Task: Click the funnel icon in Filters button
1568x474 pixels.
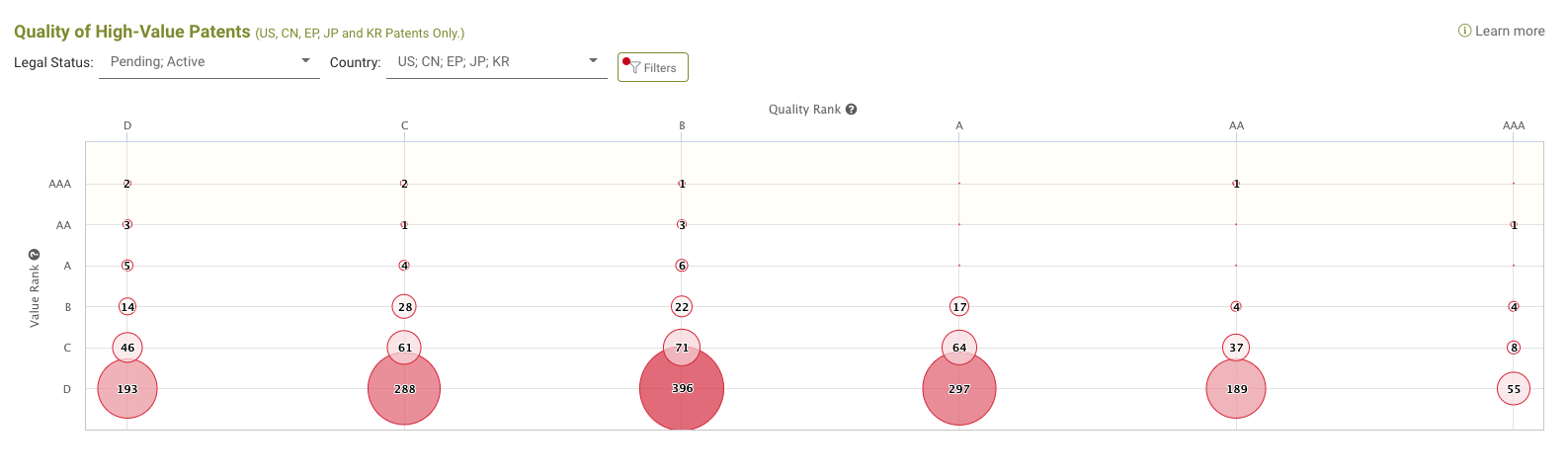Action: point(635,68)
